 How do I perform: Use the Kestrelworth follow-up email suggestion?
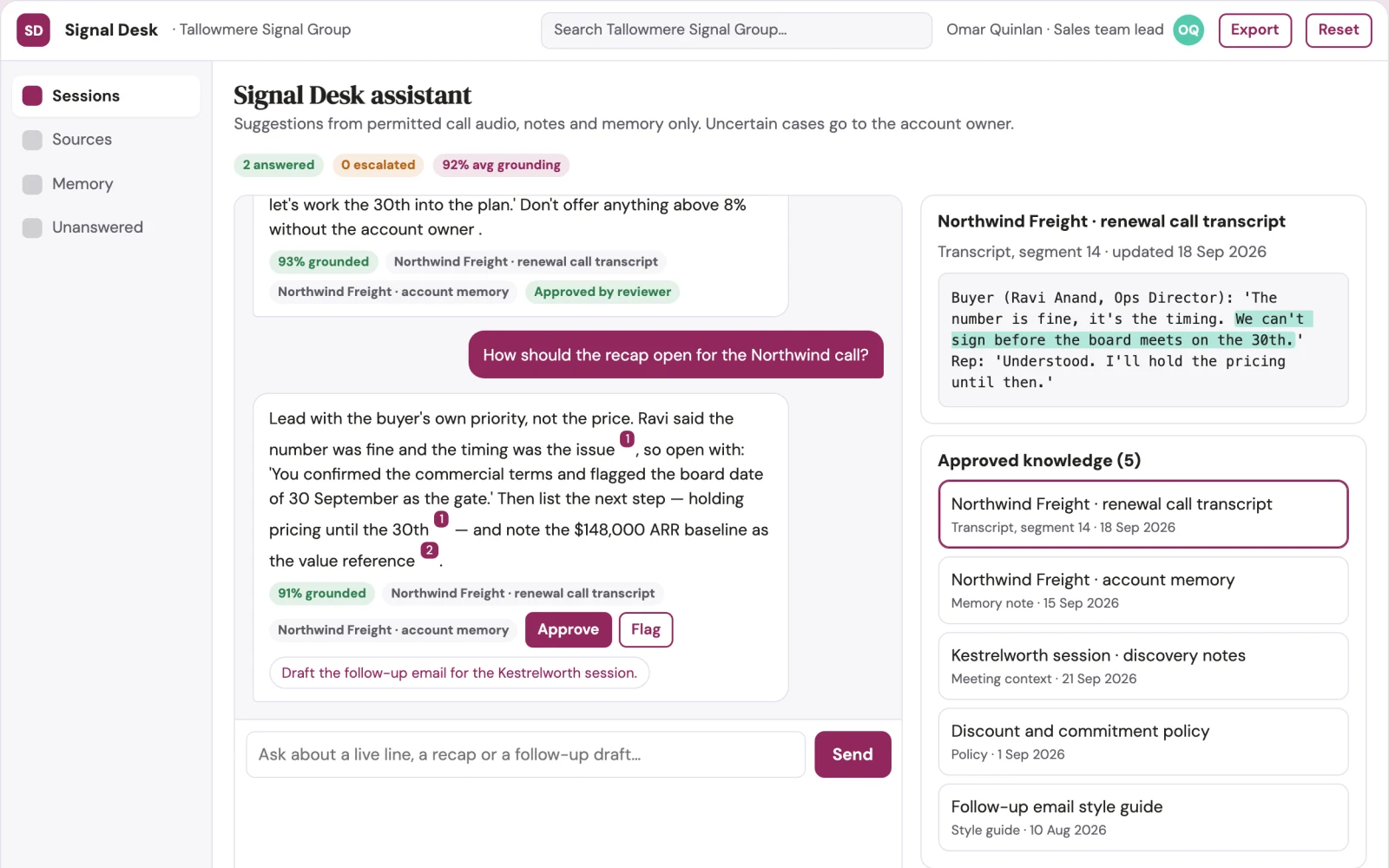pos(459,673)
